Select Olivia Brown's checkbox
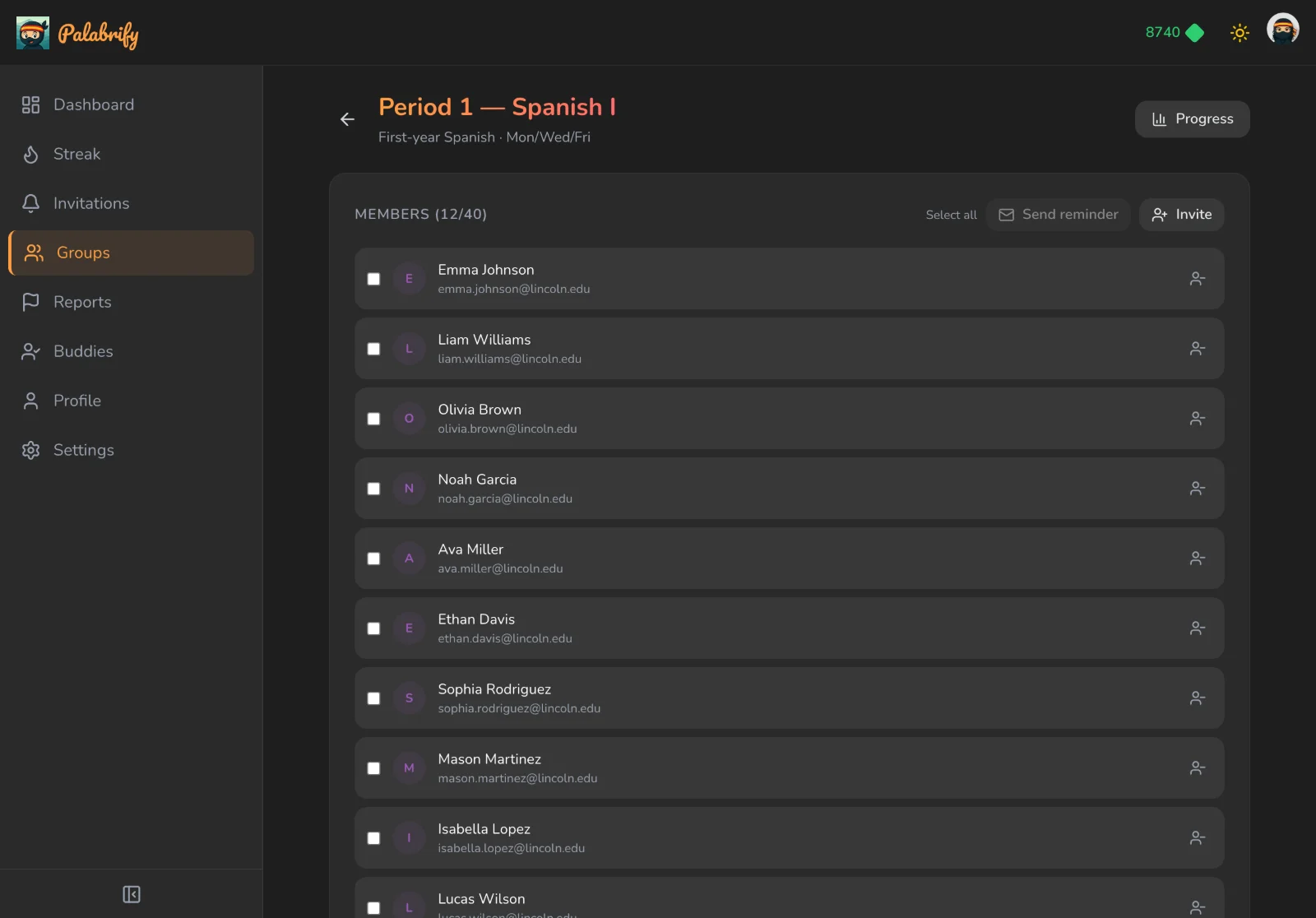Viewport: 1316px width, 918px height. 373,419
